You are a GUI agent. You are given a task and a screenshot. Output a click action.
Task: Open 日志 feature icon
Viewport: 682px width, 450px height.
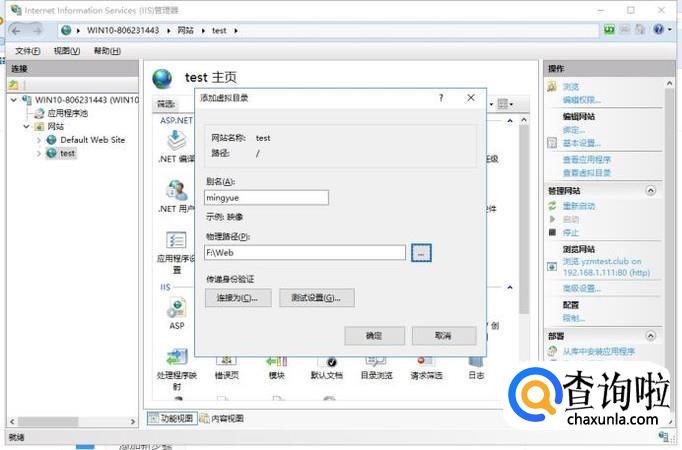pyautogui.click(x=476, y=361)
